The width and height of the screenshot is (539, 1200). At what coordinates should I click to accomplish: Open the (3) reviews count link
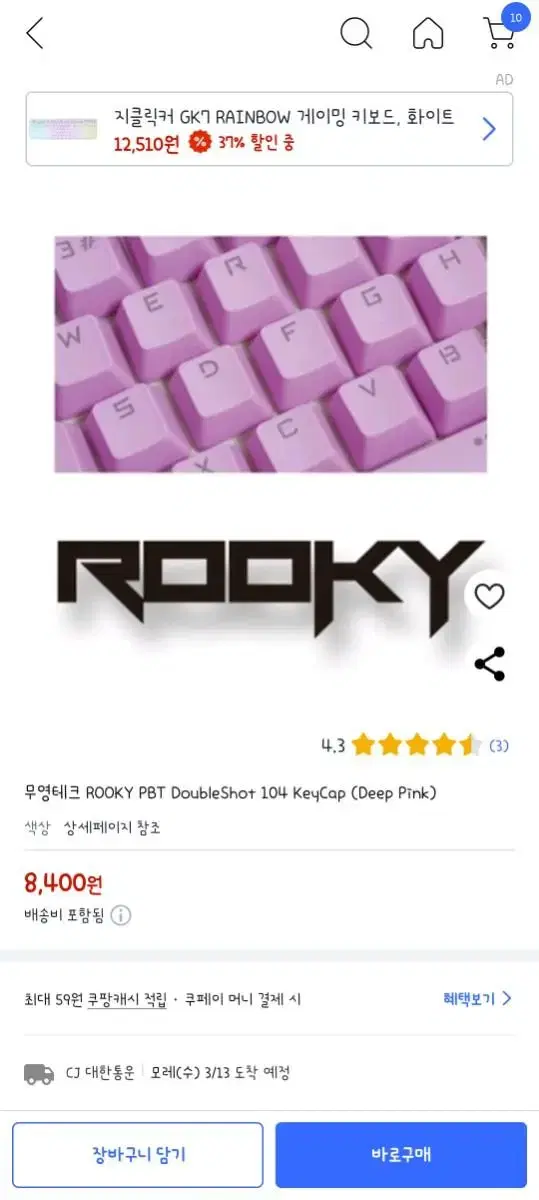pyautogui.click(x=499, y=745)
